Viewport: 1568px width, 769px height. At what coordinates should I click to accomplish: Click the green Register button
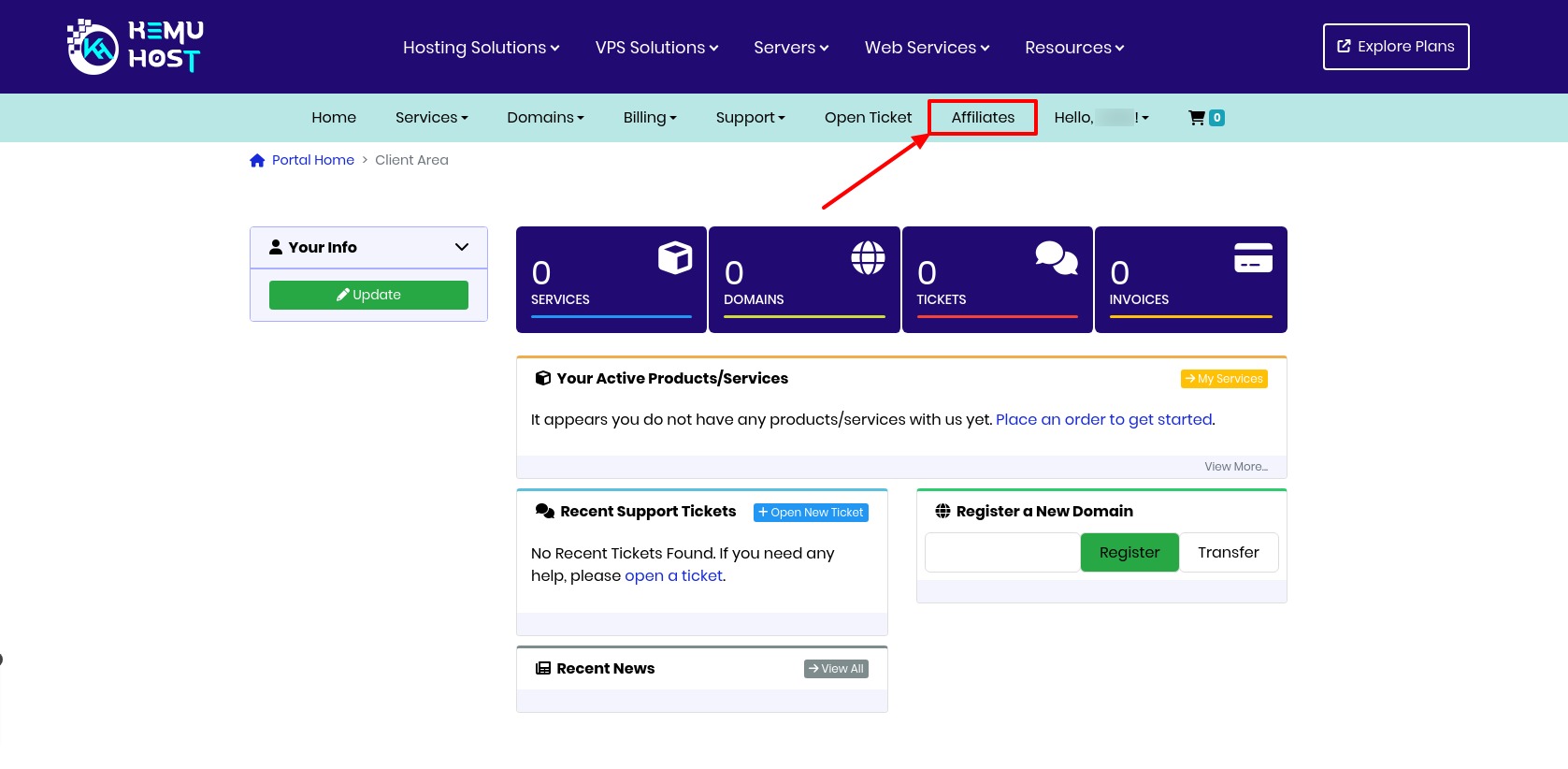(1129, 553)
